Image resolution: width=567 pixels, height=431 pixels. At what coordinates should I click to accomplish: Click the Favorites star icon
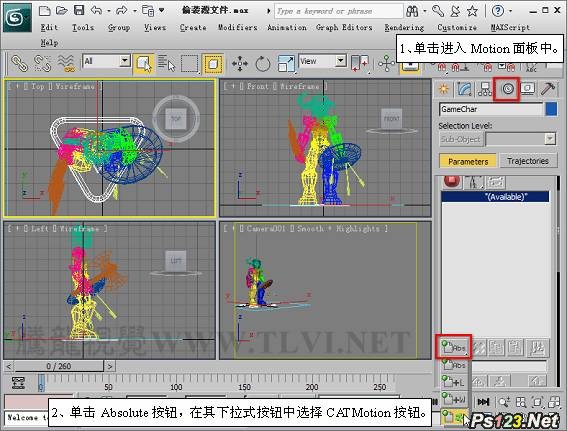click(x=472, y=11)
